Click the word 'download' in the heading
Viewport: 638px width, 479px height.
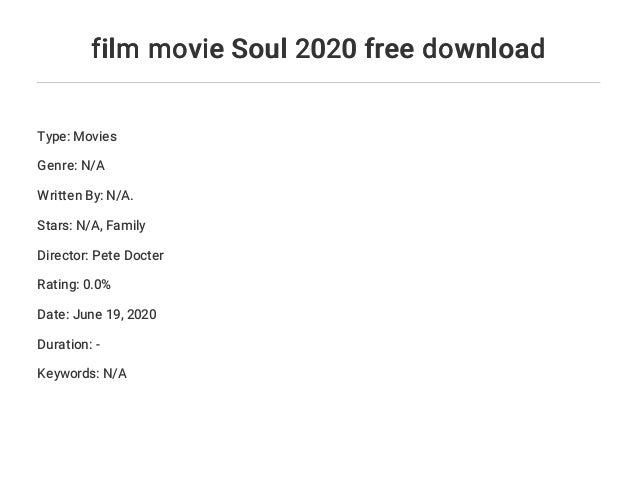[x=483, y=48]
